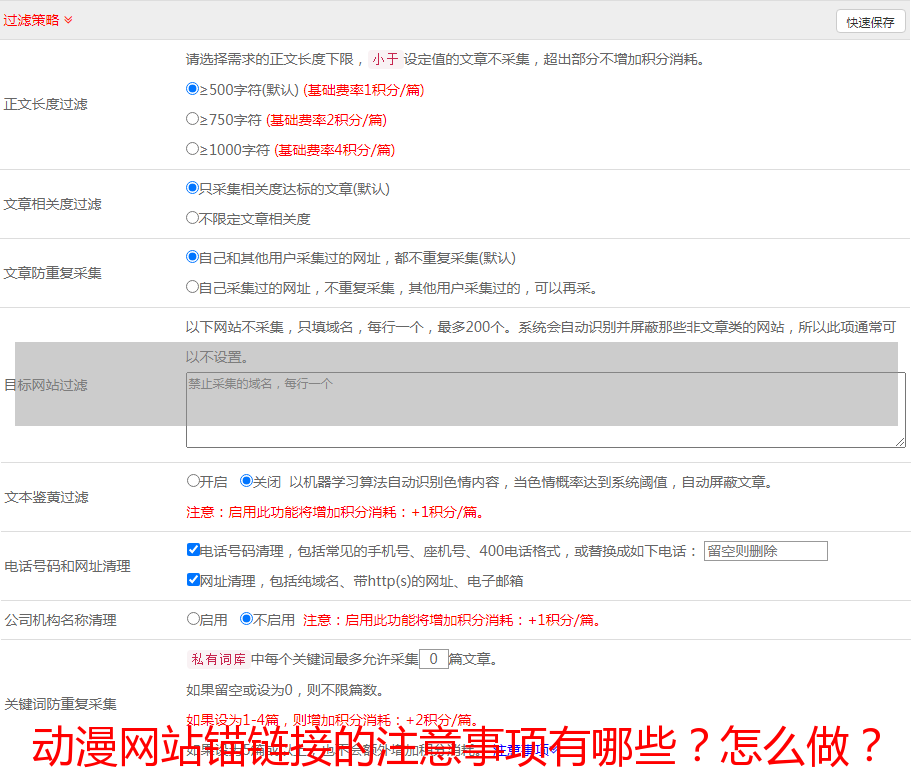Select 只采集相关度达标的文章 option
This screenshot has height=768, width=912.
193,188
